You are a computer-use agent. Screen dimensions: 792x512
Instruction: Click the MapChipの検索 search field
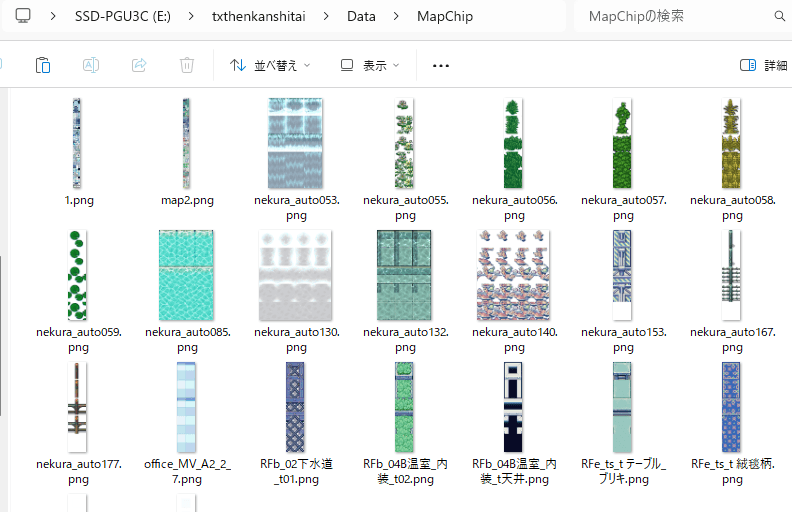(670, 17)
